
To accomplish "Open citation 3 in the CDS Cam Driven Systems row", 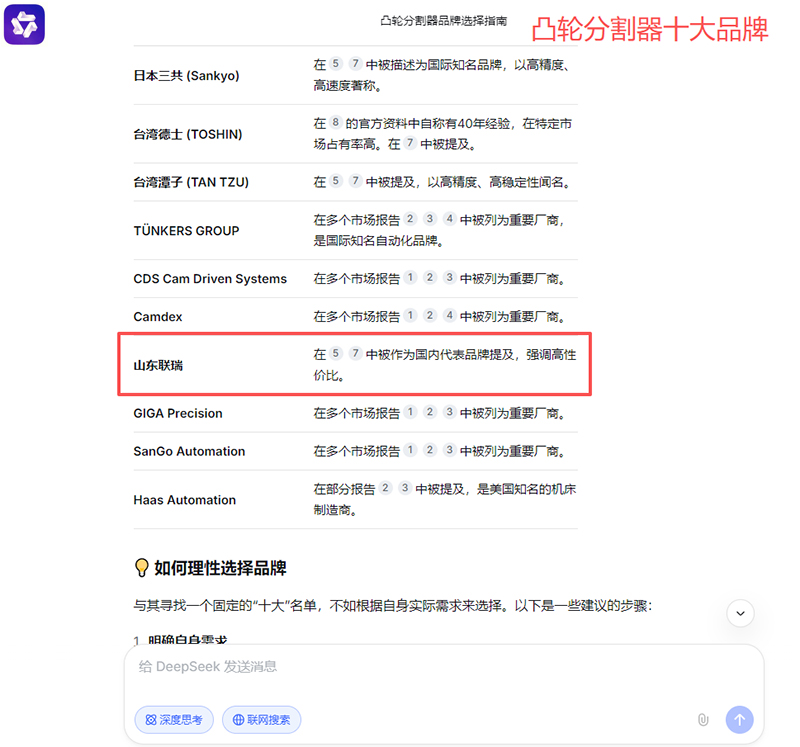I will [x=450, y=278].
